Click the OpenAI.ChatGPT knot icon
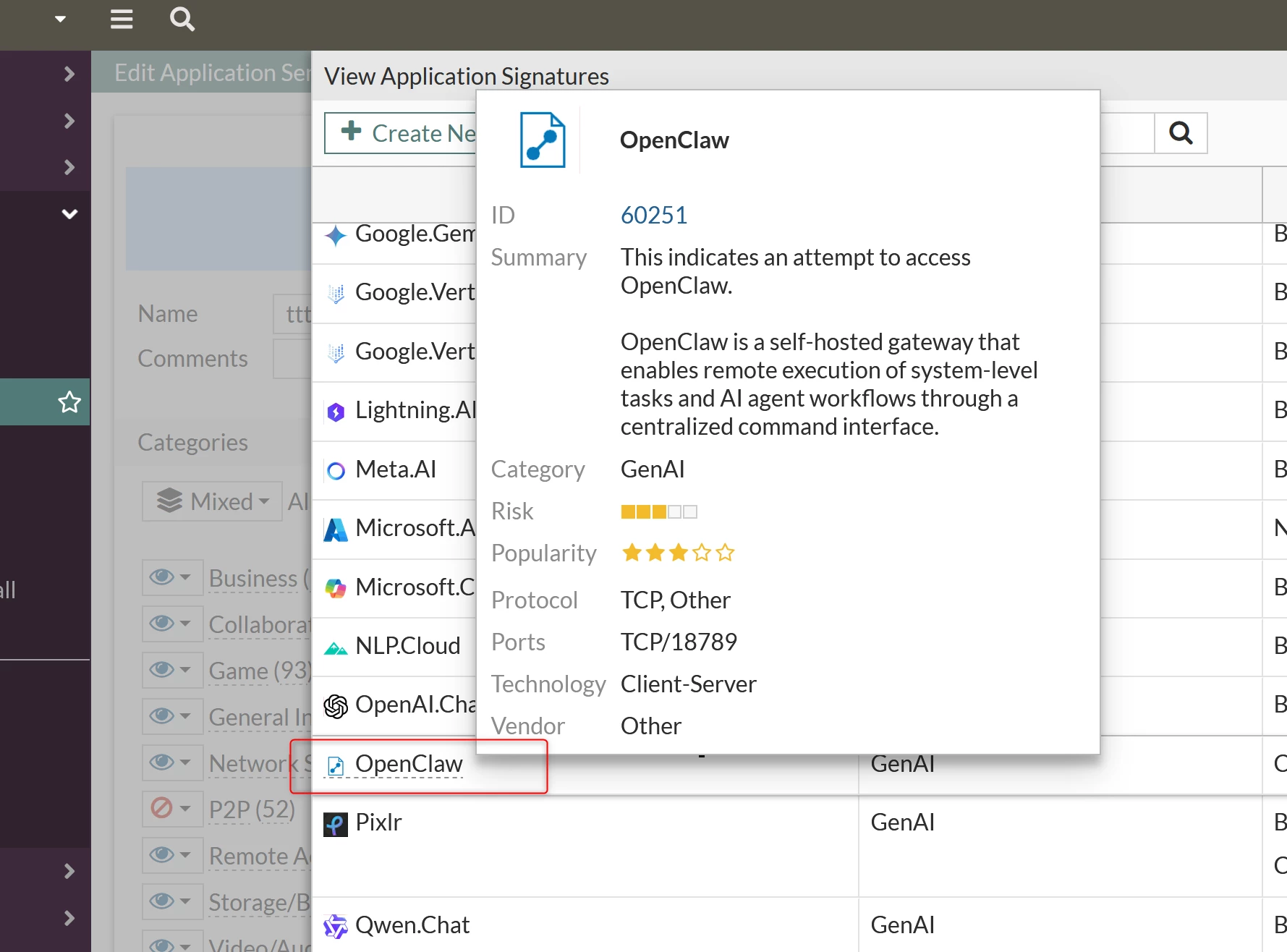 tap(335, 706)
